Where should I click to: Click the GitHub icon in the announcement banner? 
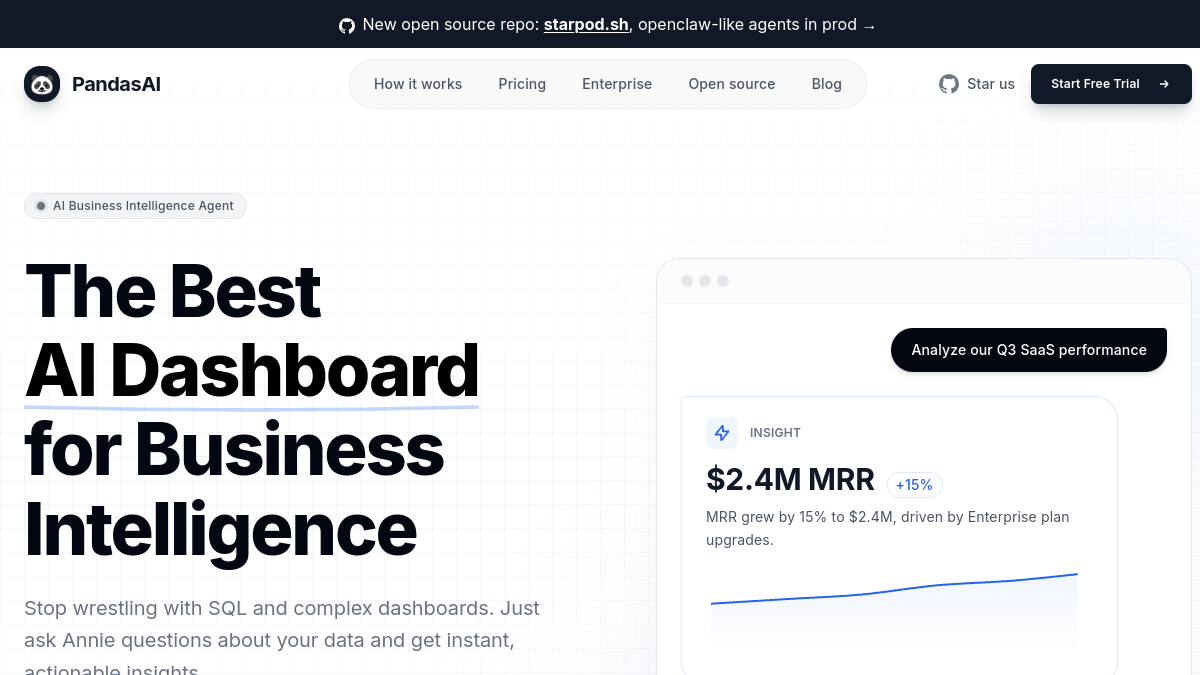(347, 25)
